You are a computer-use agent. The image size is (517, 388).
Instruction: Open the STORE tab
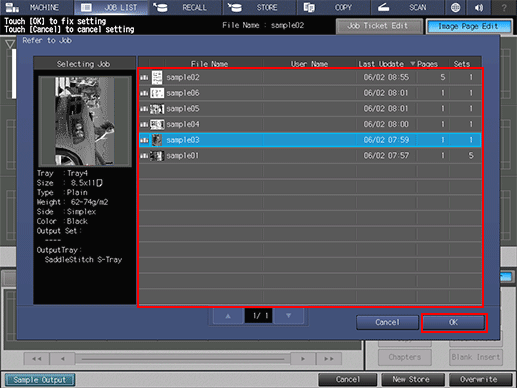259,7
